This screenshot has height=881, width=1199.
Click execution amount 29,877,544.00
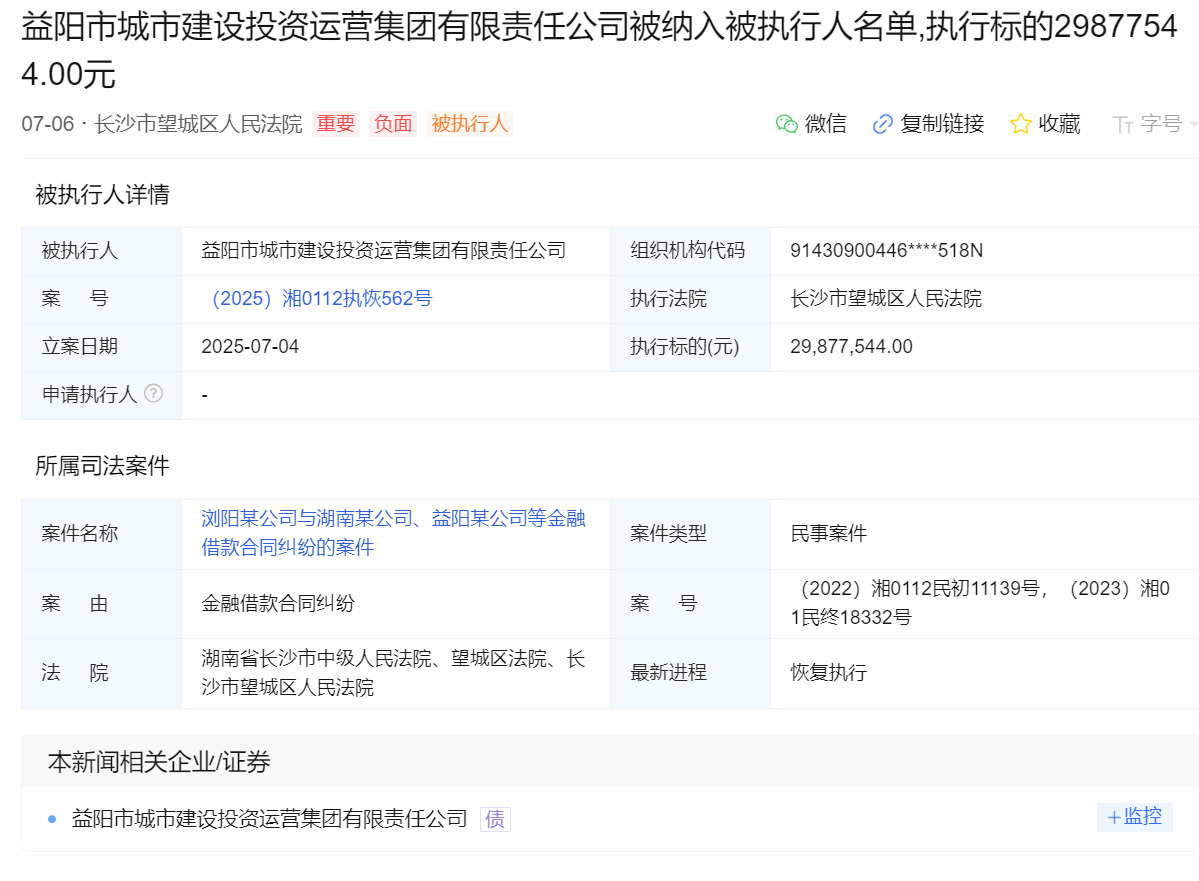pos(851,346)
